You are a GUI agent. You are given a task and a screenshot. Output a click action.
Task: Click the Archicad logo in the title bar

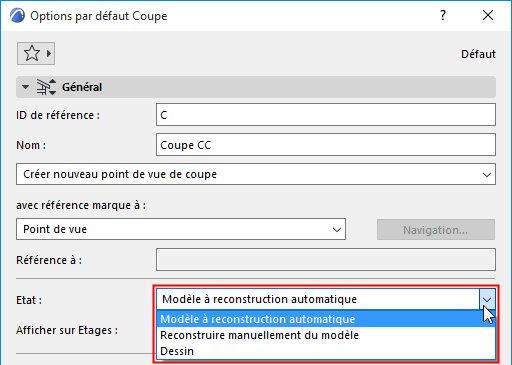(17, 16)
